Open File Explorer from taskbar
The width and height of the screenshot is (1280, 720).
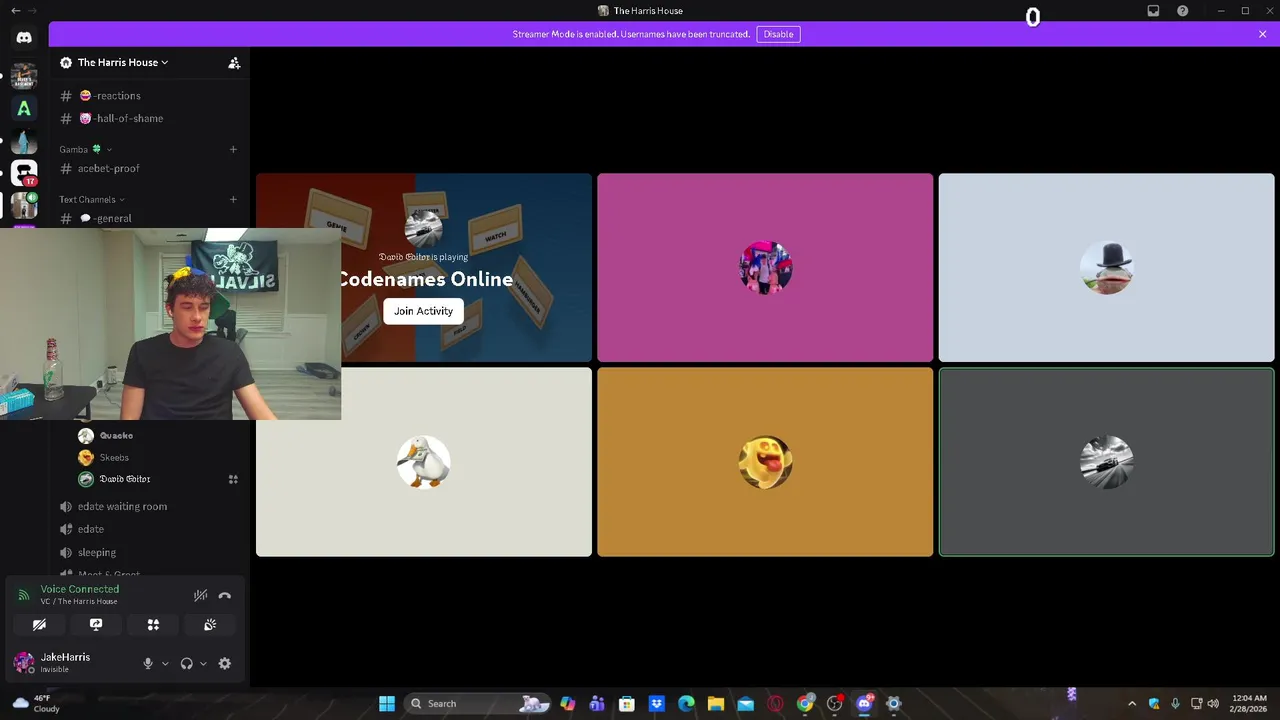(x=716, y=704)
